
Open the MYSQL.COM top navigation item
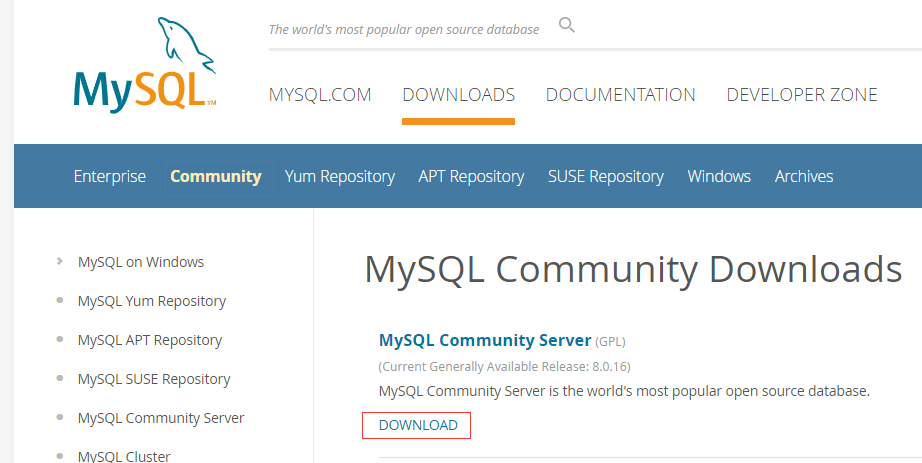tap(320, 95)
